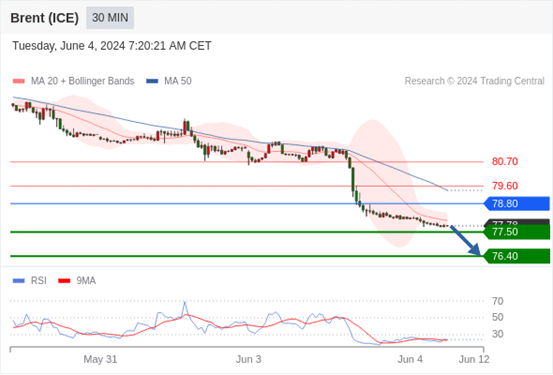Click the red 79.60 resistance label
This screenshot has height=375, width=553.
pos(505,186)
